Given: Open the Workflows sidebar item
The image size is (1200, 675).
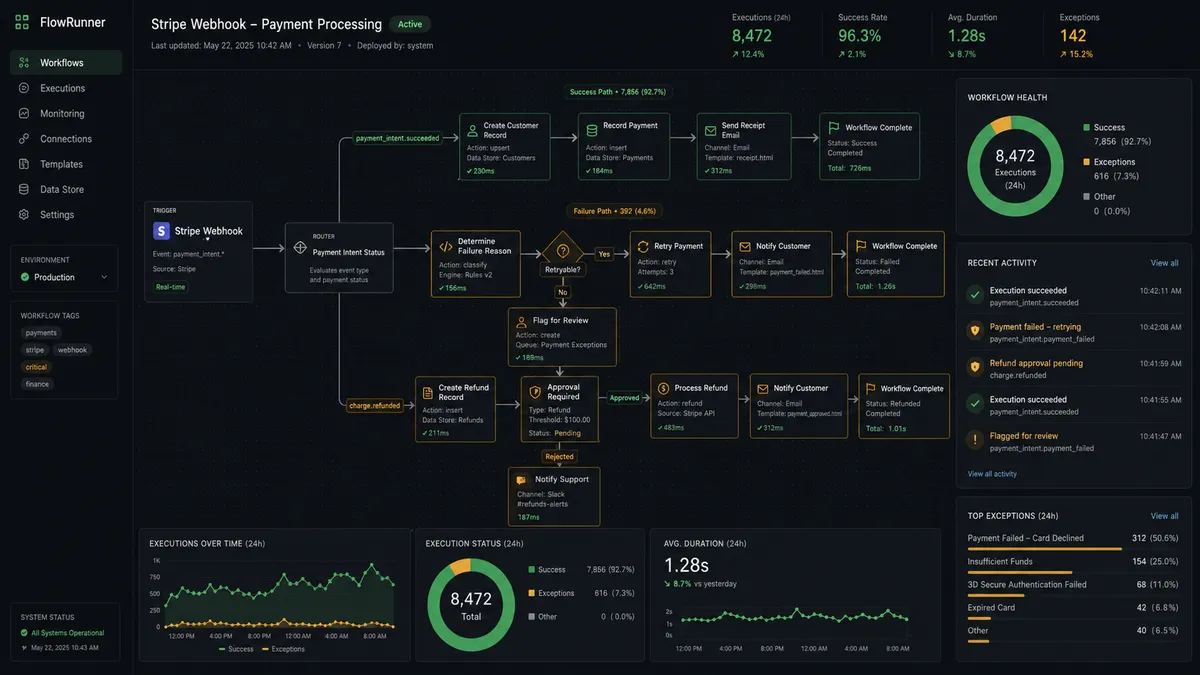Looking at the screenshot, I should tap(66, 63).
